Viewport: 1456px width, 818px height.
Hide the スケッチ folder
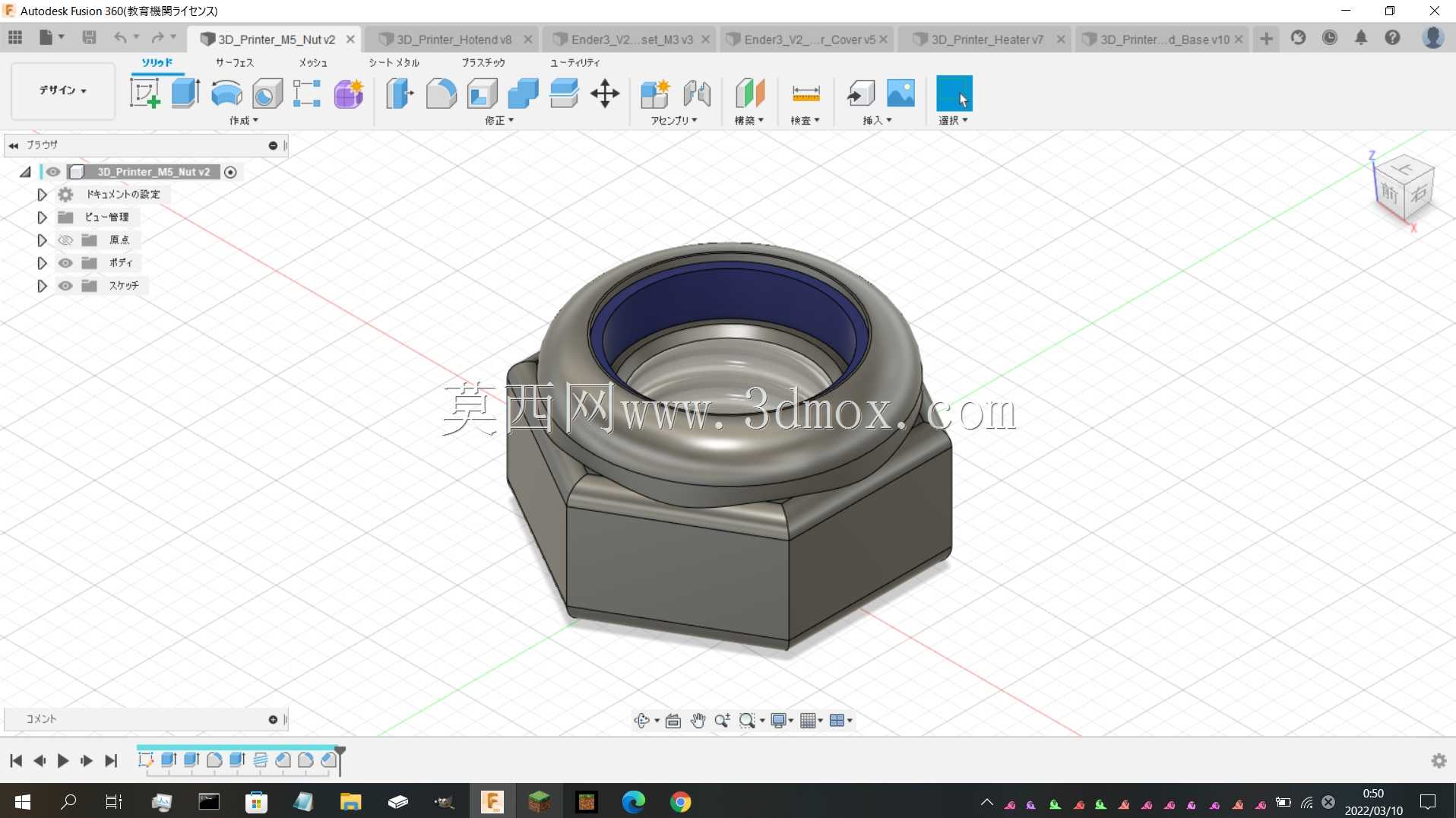pos(65,286)
